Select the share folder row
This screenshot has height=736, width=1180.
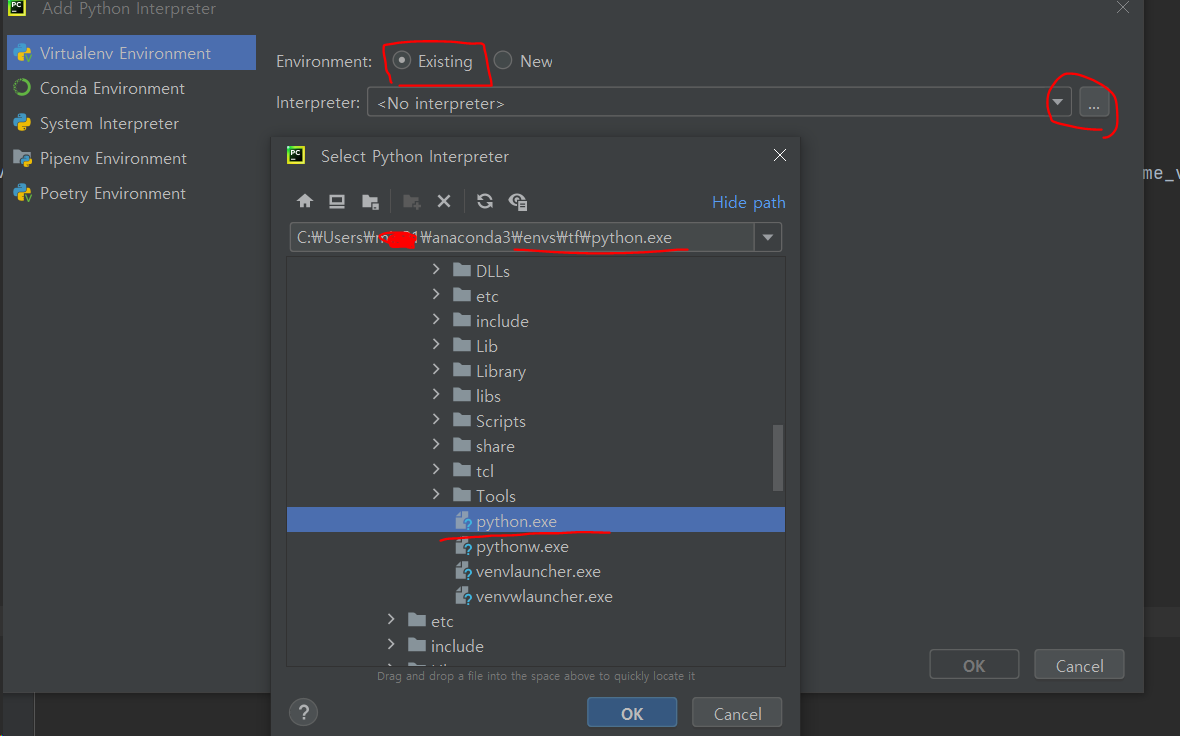(x=535, y=446)
